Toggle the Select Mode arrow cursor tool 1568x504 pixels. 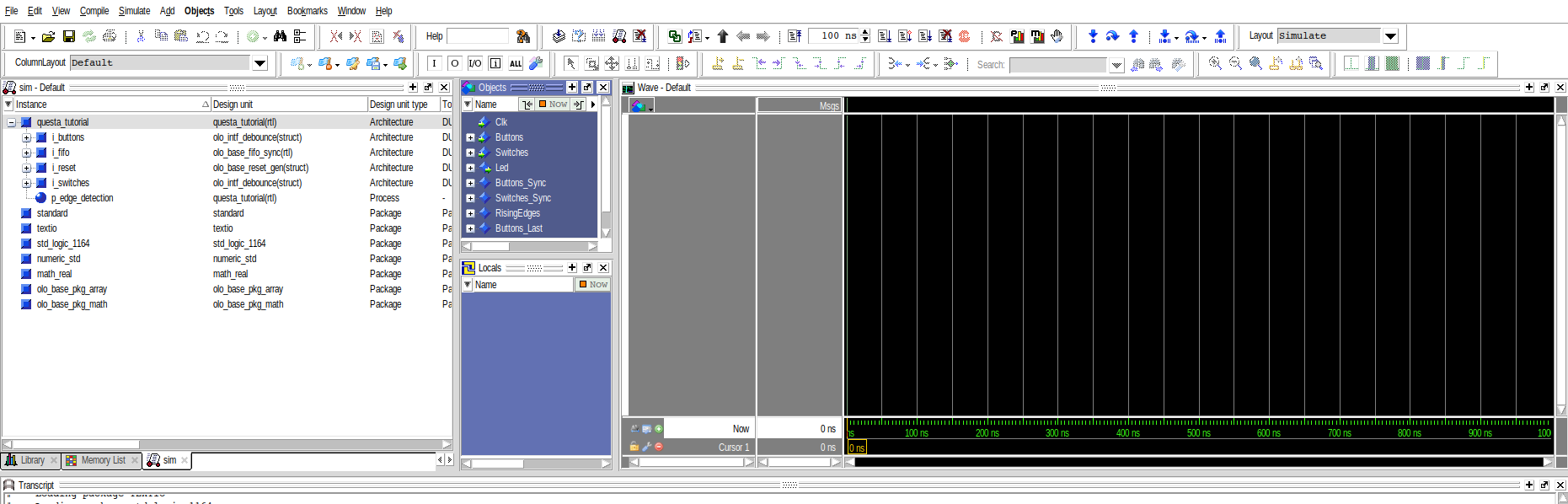tap(570, 63)
